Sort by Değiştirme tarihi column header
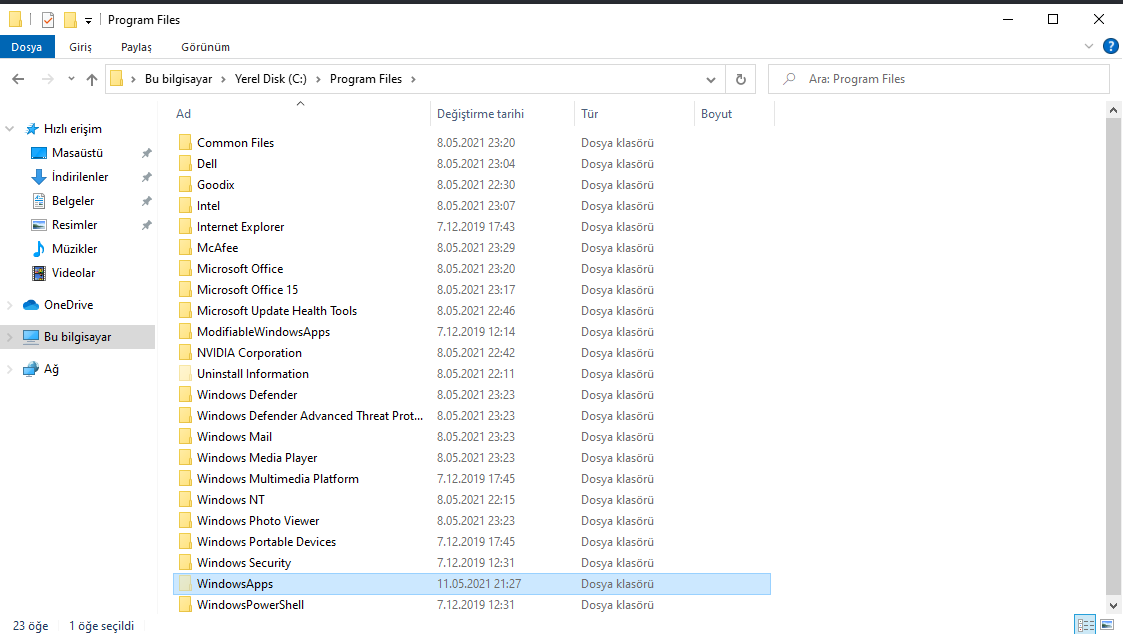 click(x=481, y=114)
